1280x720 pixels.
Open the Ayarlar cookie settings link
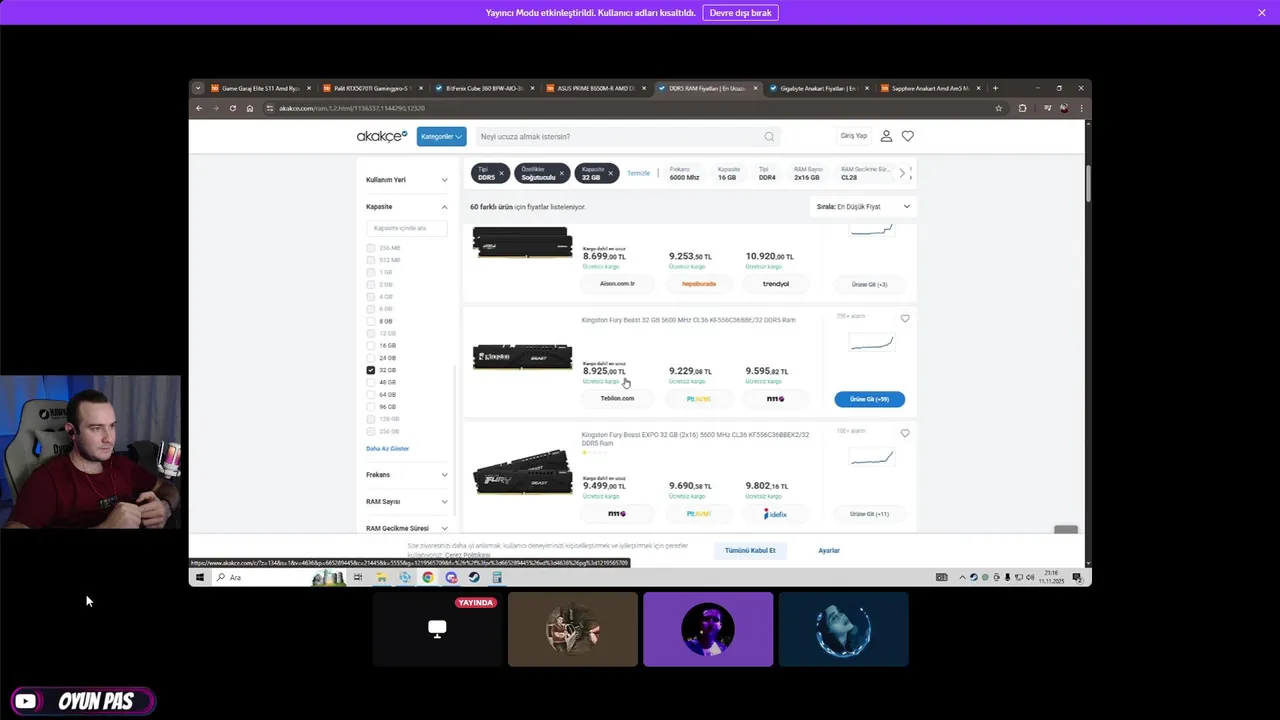829,550
